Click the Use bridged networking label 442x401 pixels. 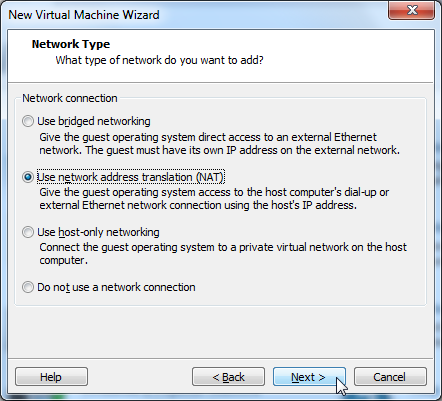point(94,121)
